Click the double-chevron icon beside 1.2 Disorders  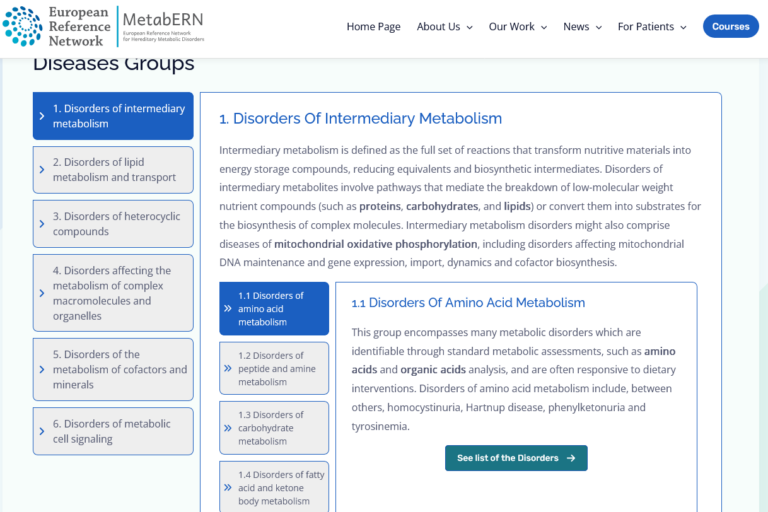pyautogui.click(x=228, y=368)
